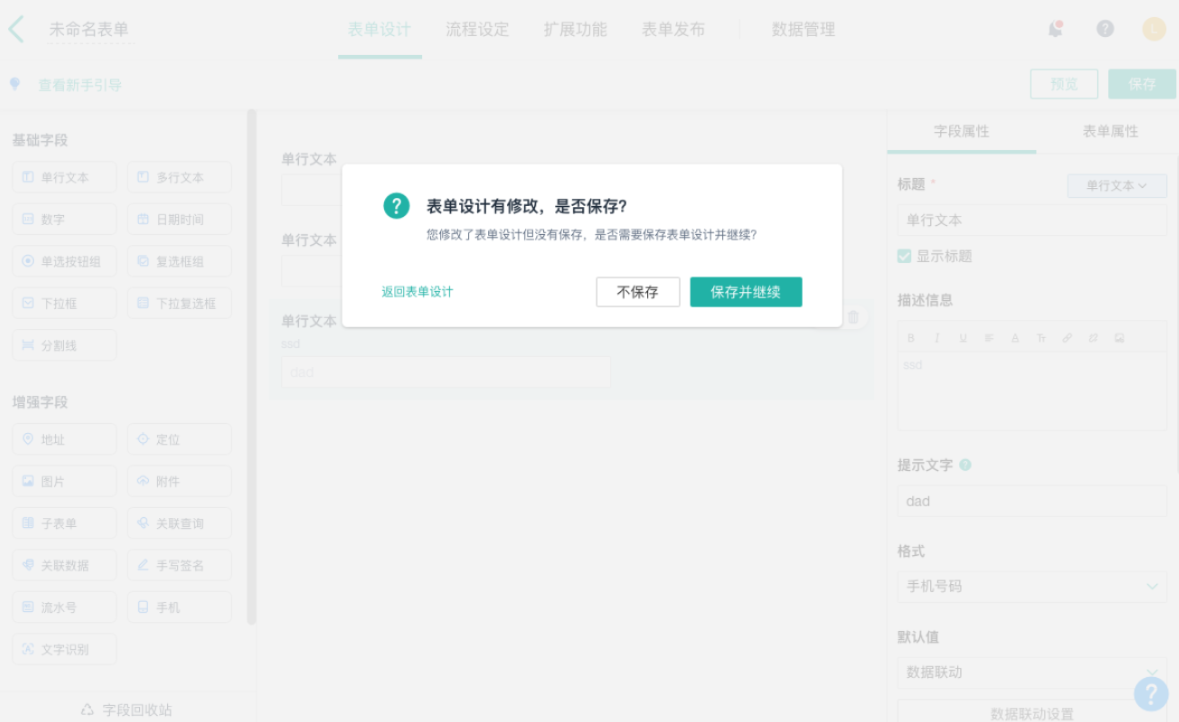
Task: Add the 图片 enhanced field
Action: pyautogui.click(x=65, y=481)
